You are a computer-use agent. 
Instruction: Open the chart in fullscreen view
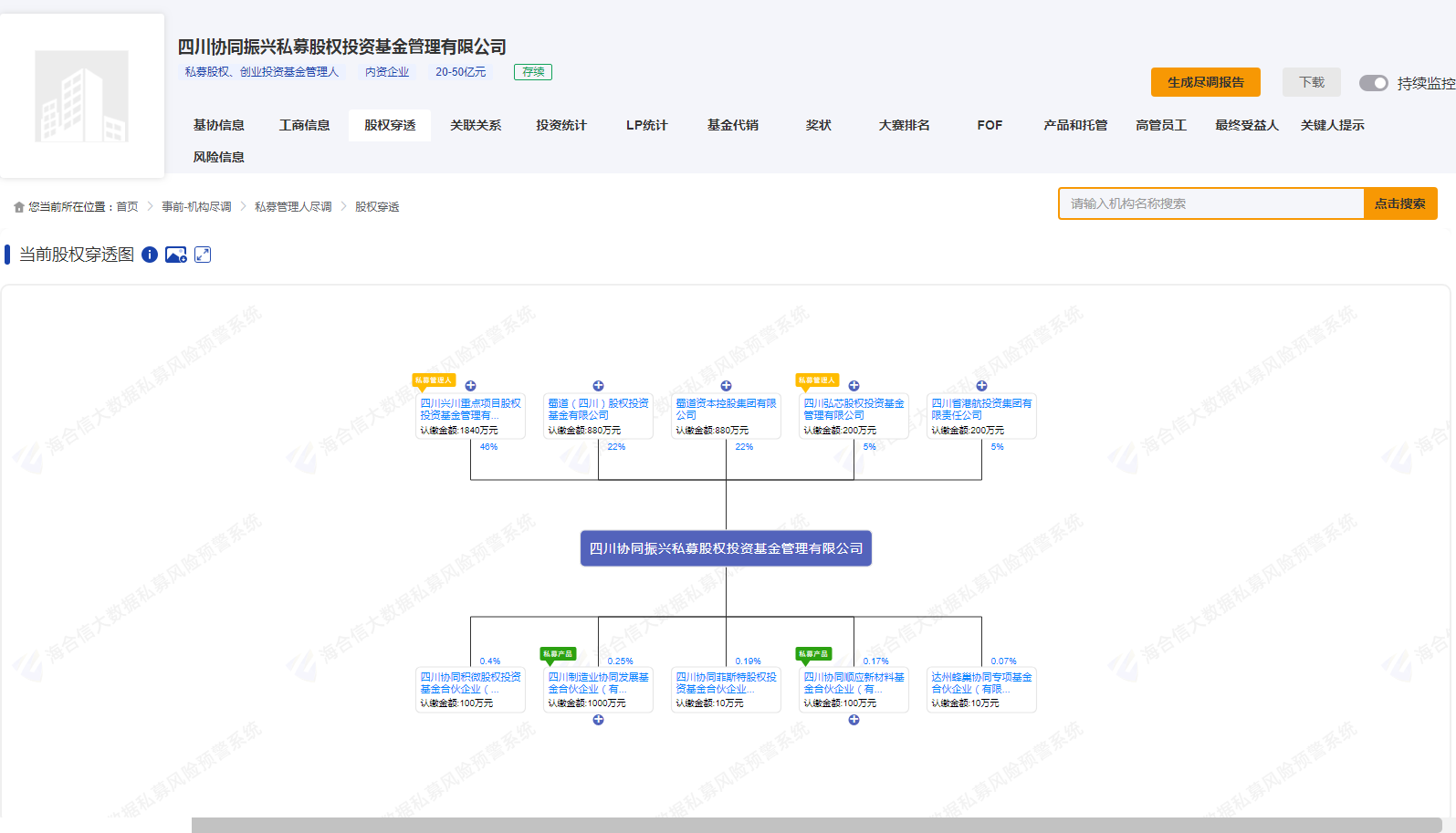point(203,255)
